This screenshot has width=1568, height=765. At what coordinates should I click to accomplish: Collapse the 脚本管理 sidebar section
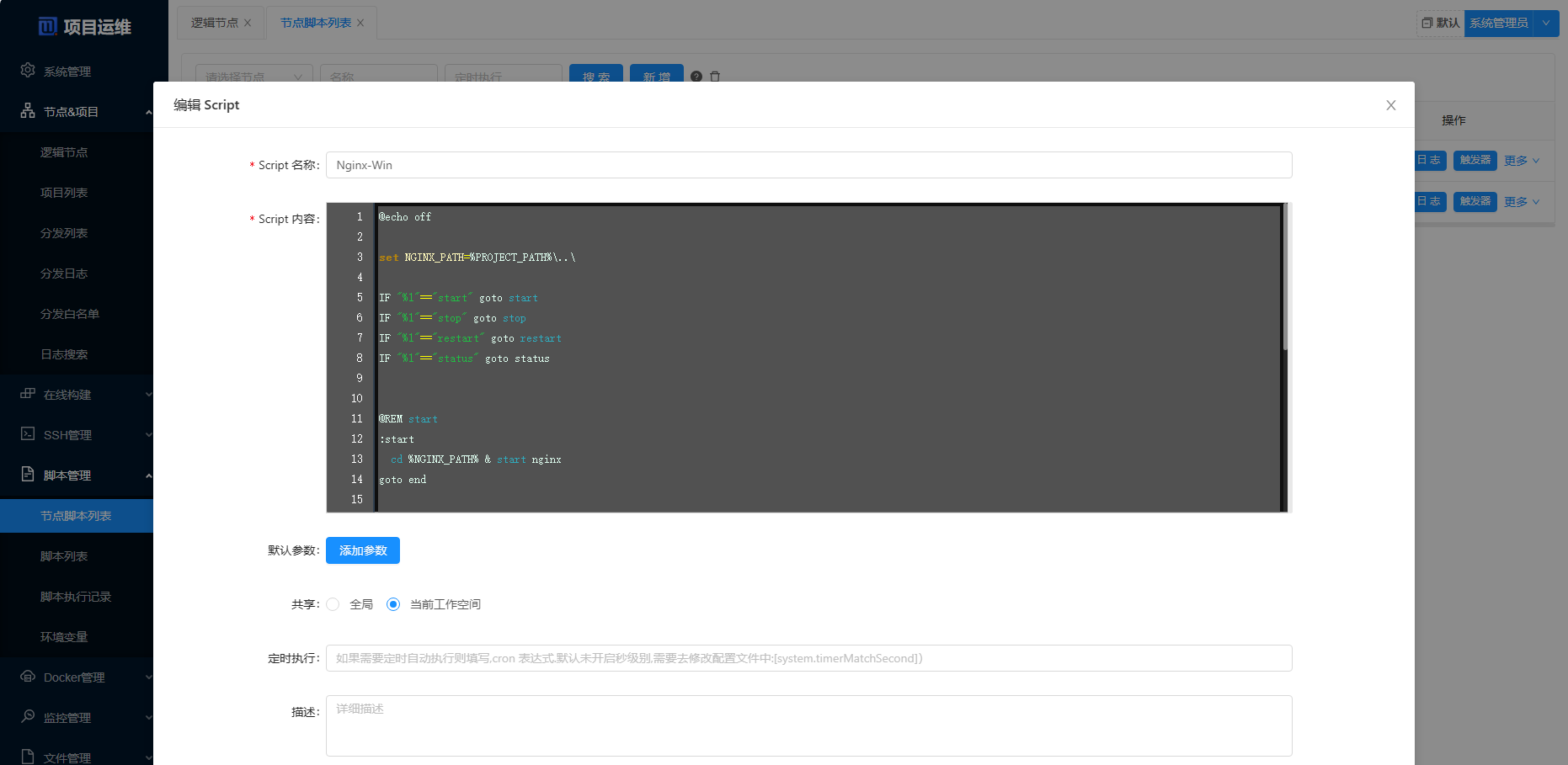pos(148,475)
